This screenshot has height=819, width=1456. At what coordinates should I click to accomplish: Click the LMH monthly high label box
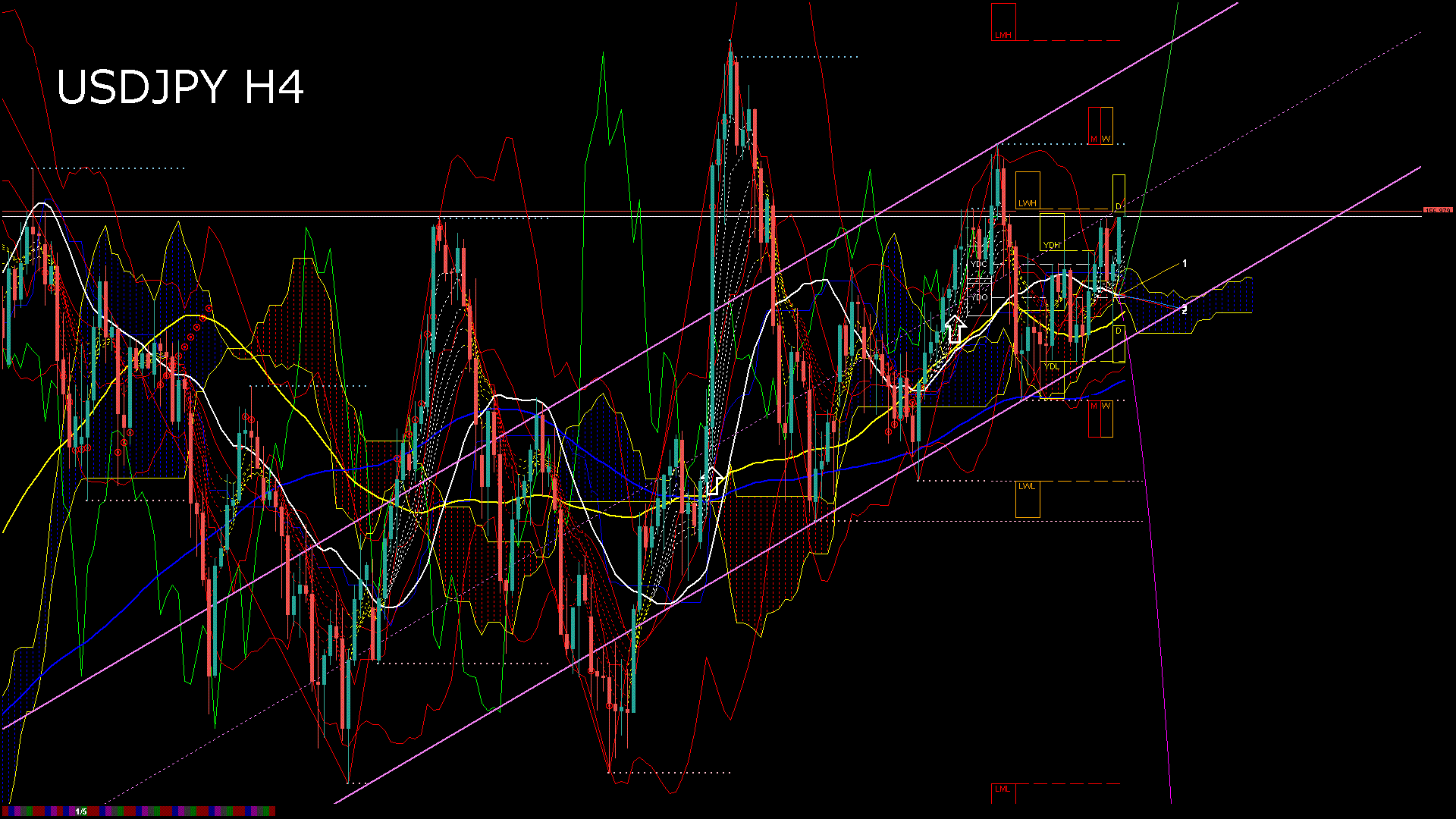(1003, 34)
